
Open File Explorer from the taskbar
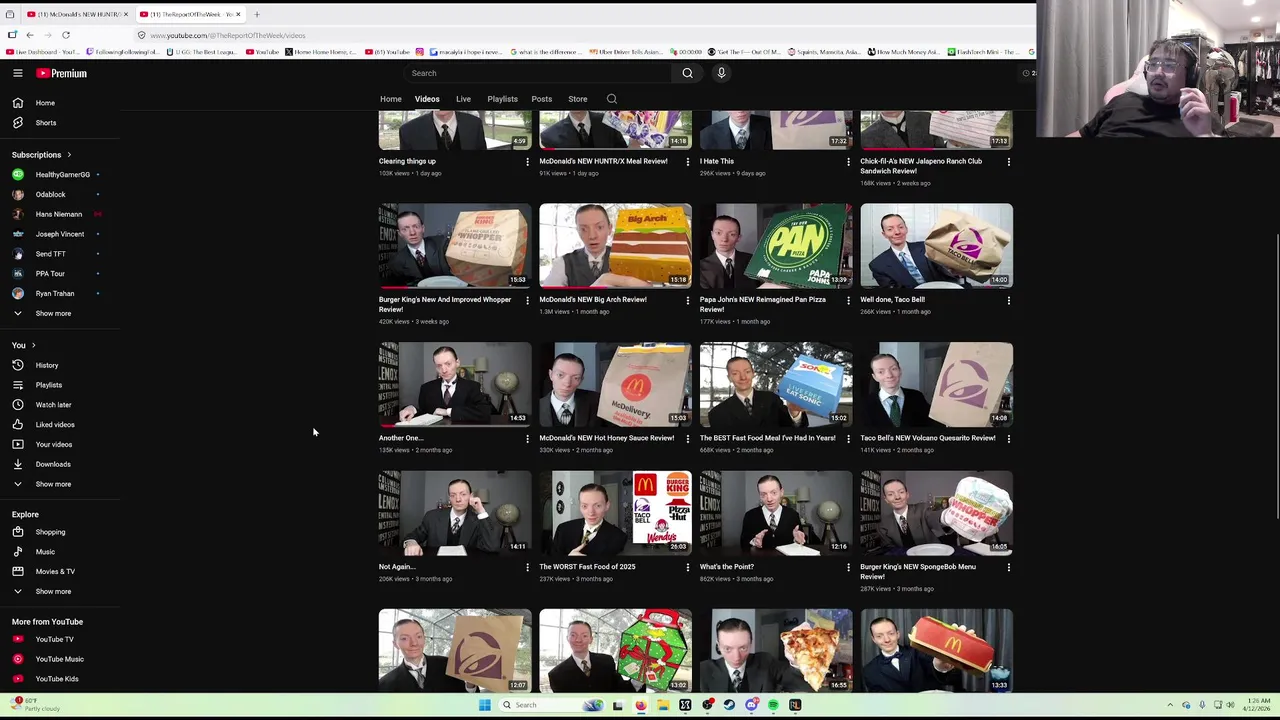point(663,705)
